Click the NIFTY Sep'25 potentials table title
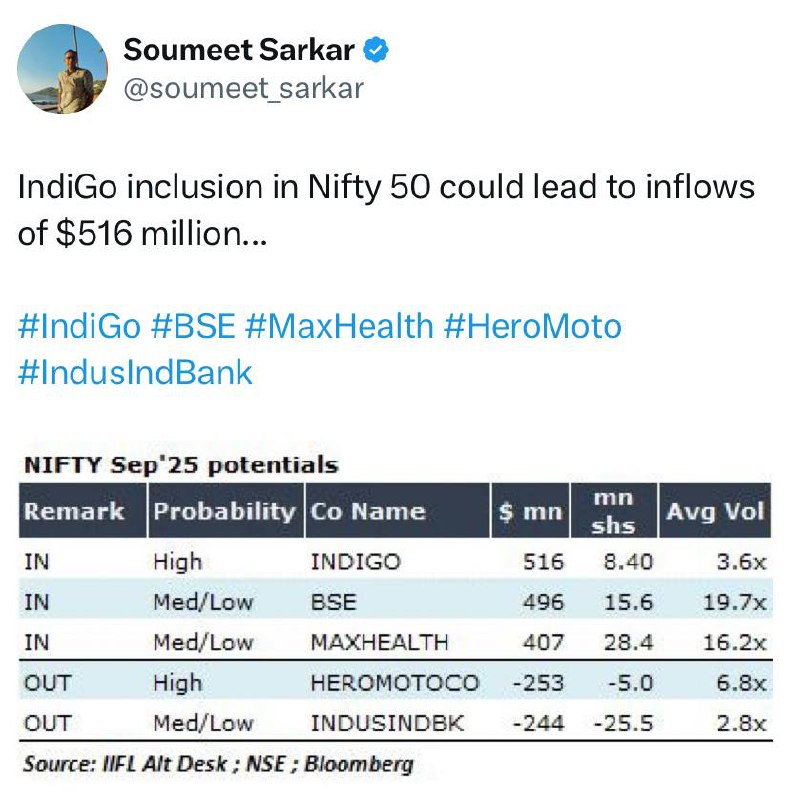The width and height of the screenshot is (790, 800). [181, 465]
